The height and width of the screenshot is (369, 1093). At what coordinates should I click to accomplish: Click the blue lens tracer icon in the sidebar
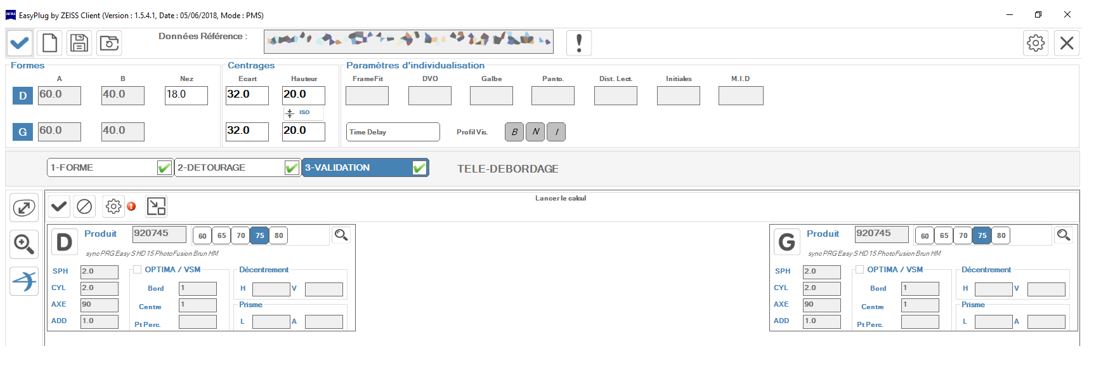pos(24,282)
